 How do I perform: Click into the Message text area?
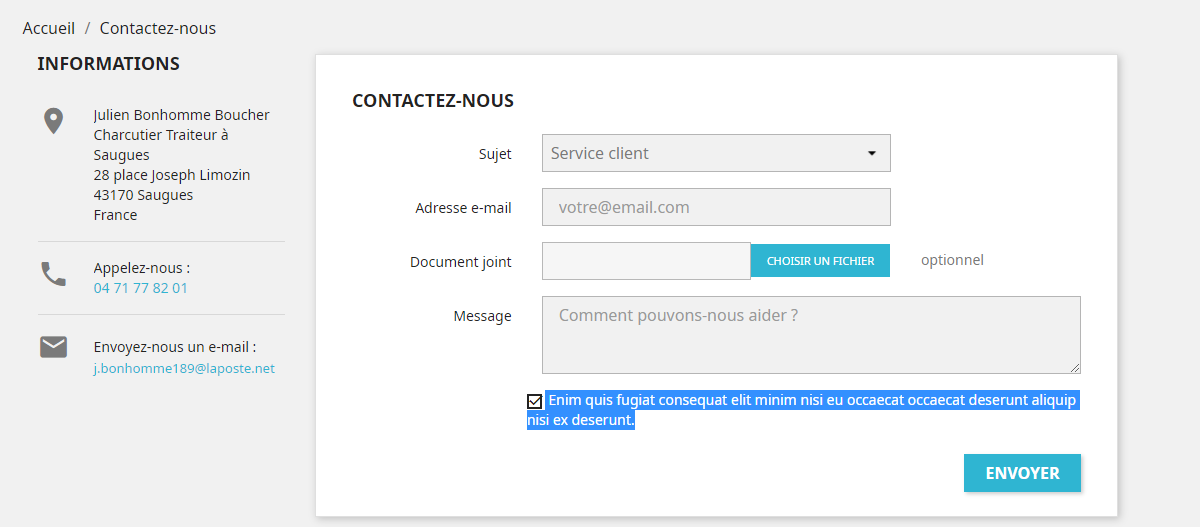(x=811, y=335)
